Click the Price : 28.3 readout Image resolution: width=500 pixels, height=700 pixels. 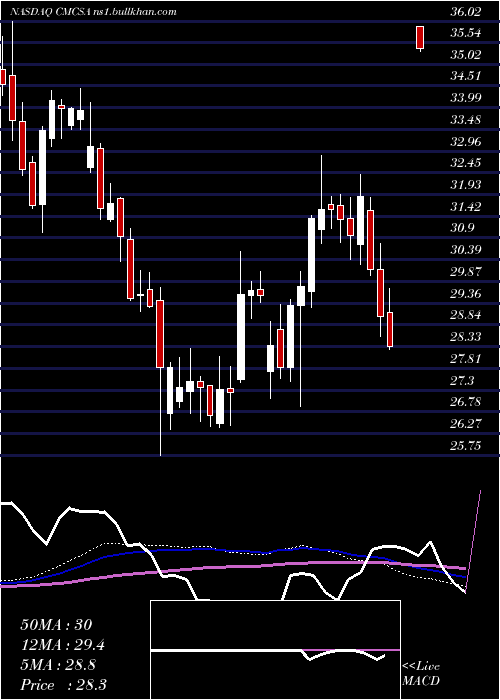pyautogui.click(x=63, y=685)
